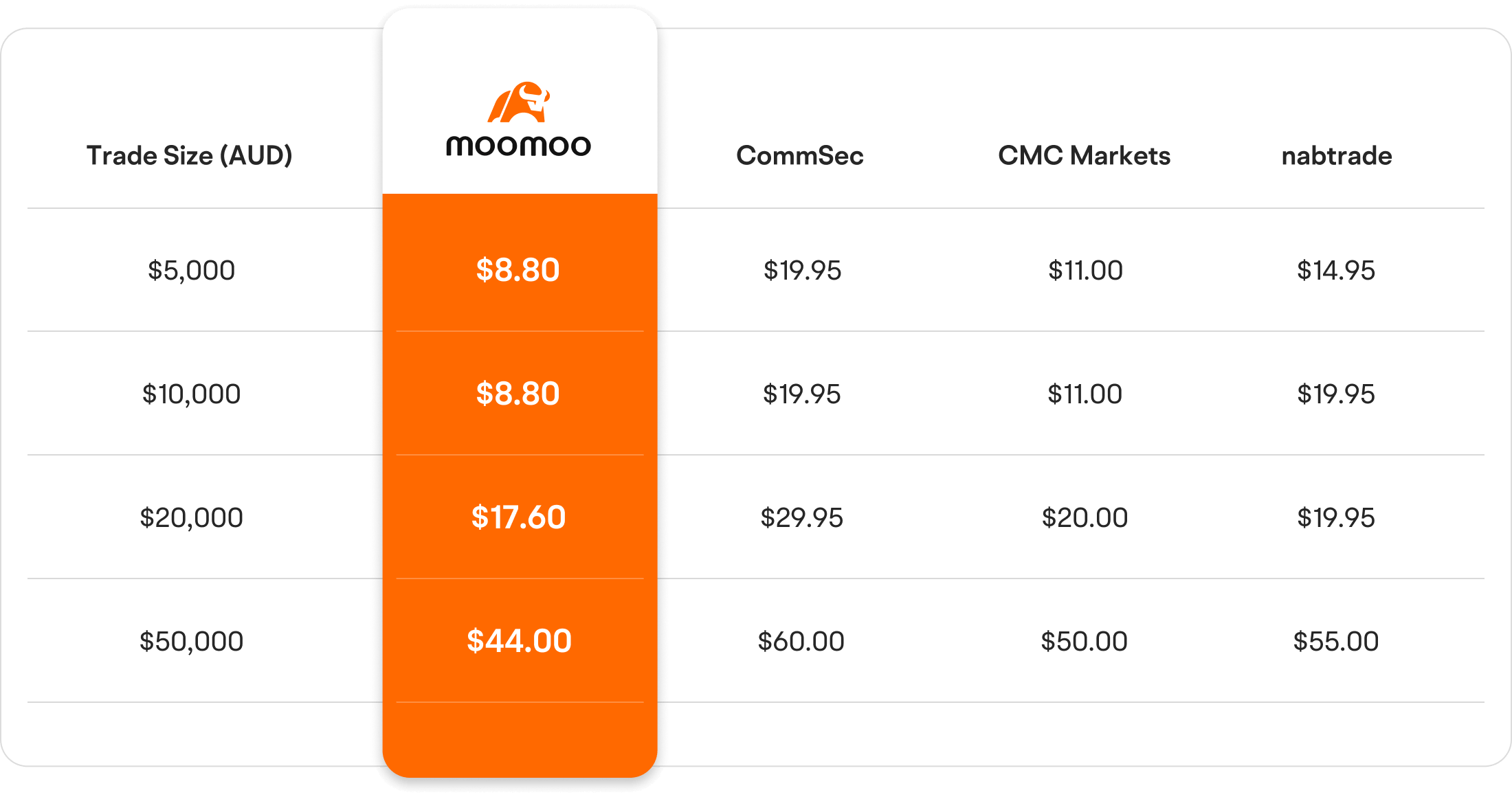
Task: Click moomoo's $17.60 fee cell
Action: click(x=519, y=517)
